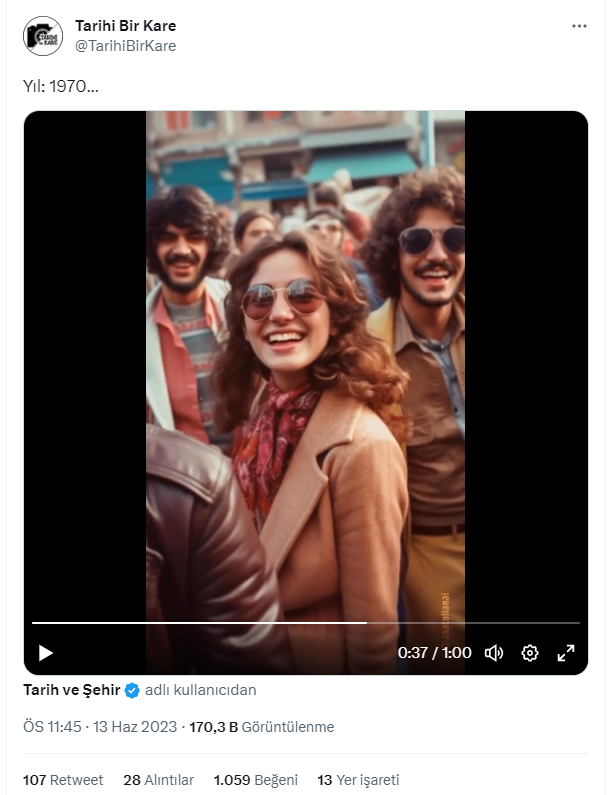Open the Tarih ve Şehir source account
This screenshot has height=795, width=607.
(x=71, y=690)
